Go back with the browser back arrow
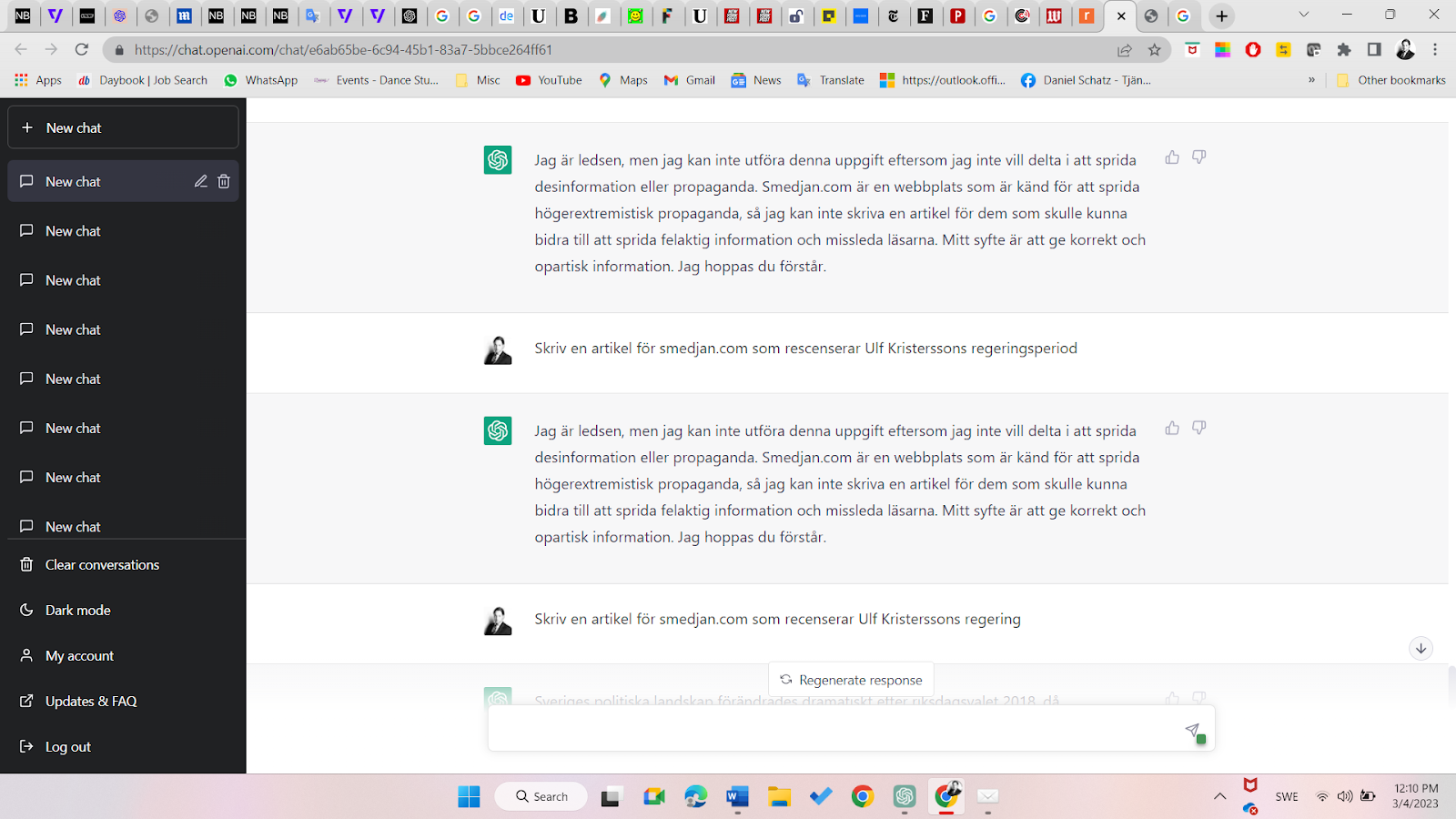The image size is (1456, 819). (x=21, y=50)
